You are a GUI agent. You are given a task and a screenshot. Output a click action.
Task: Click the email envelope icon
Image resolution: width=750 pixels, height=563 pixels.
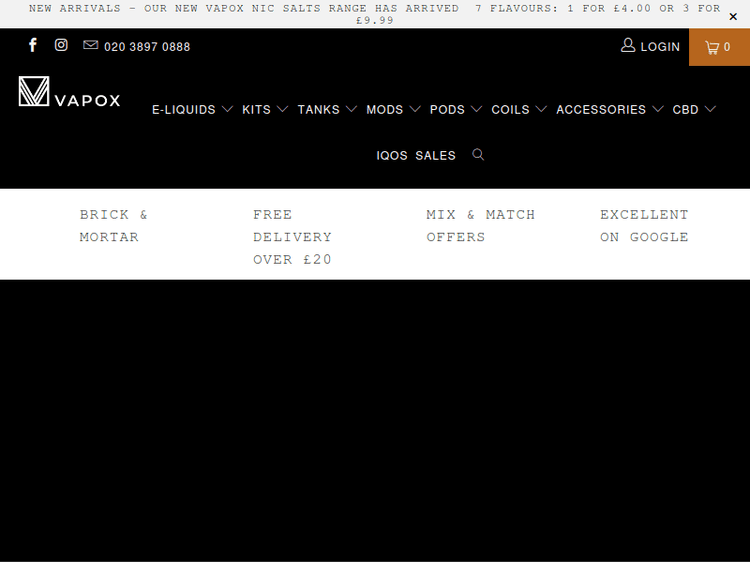(x=91, y=46)
